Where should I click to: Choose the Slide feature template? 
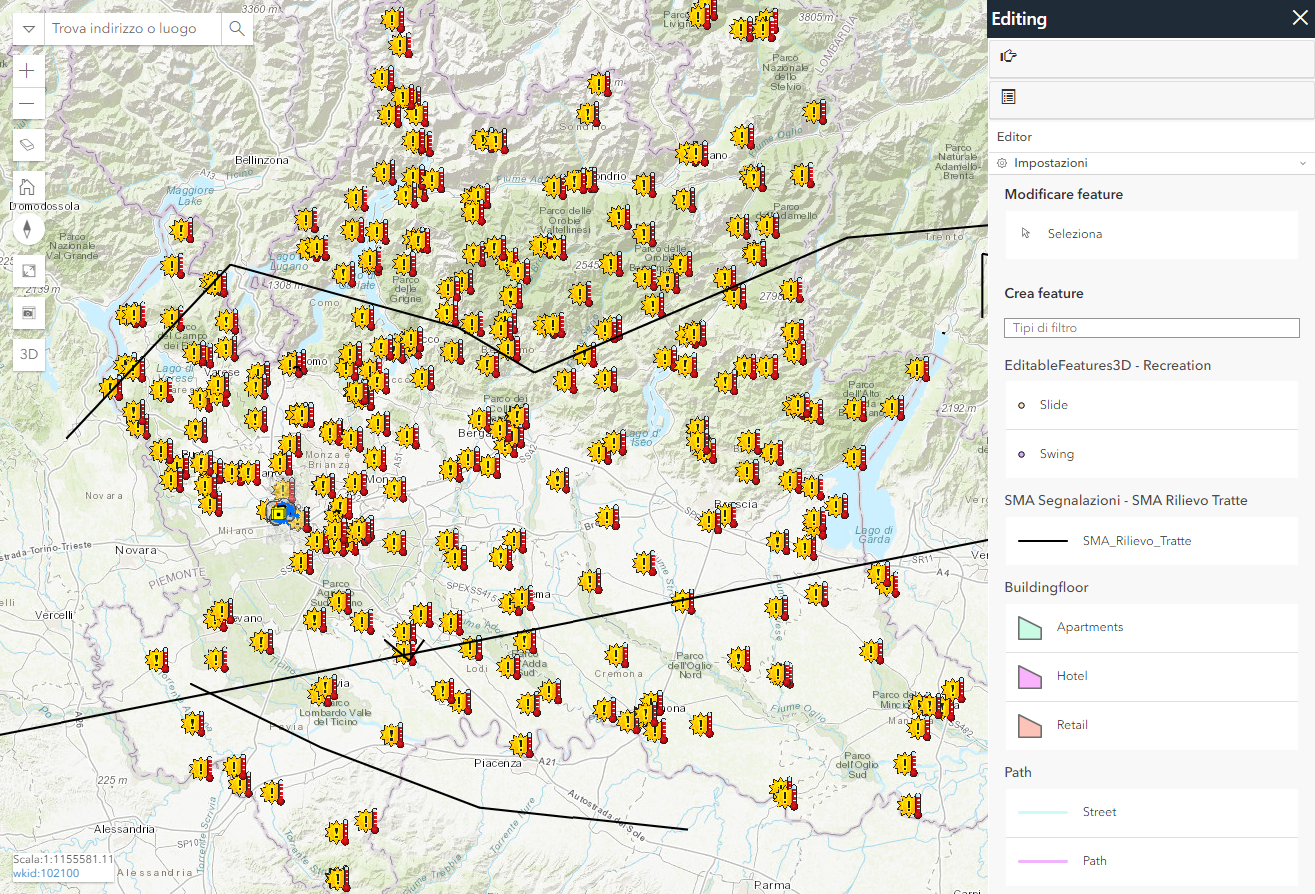[x=1151, y=405]
